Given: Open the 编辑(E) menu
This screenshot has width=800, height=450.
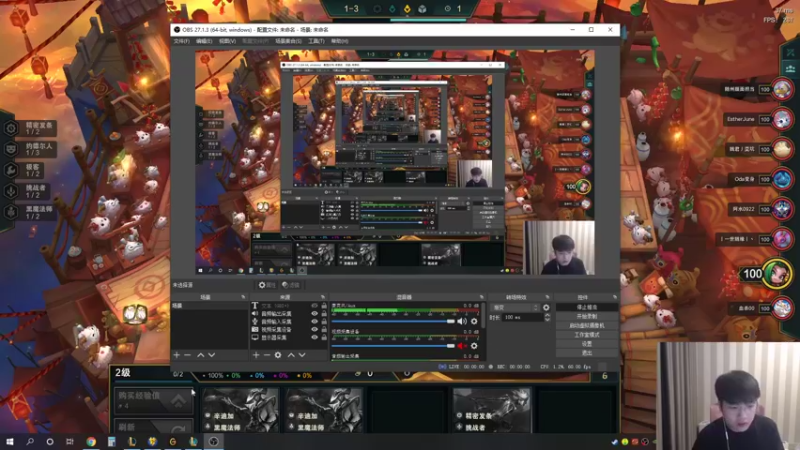Looking at the screenshot, I should point(204,41).
